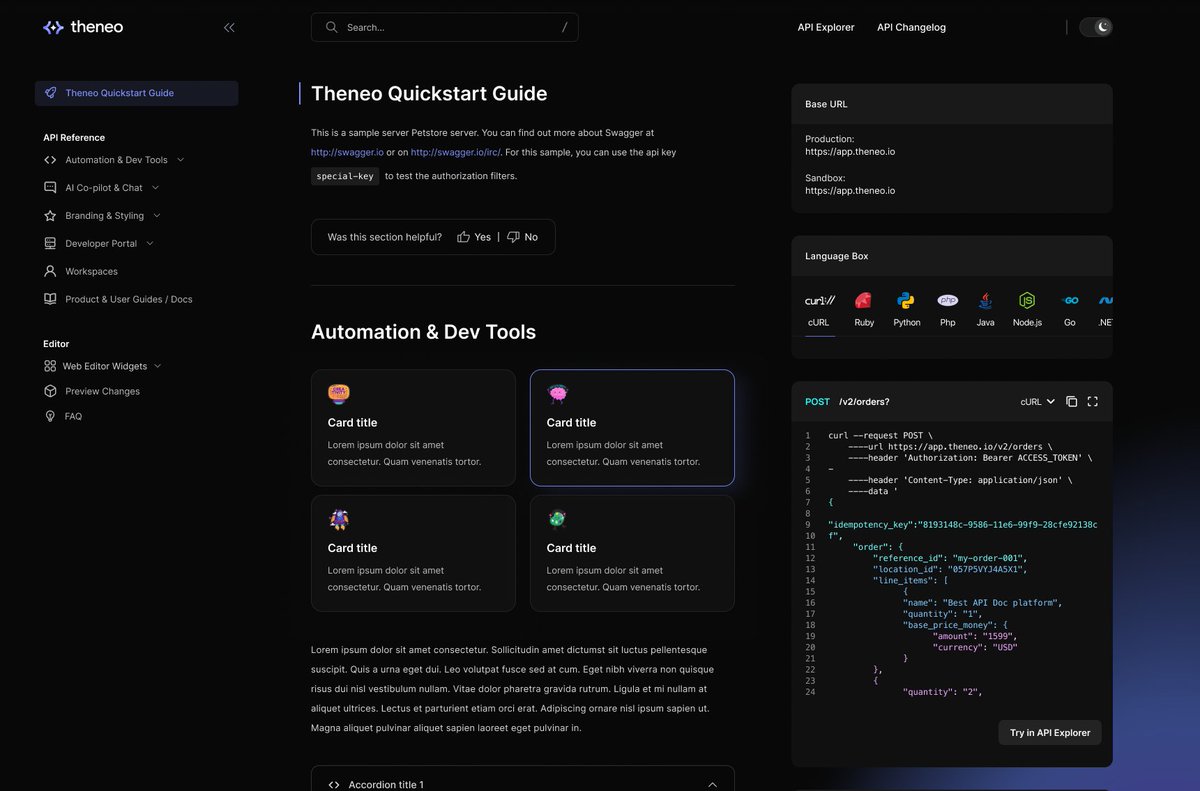
Task: Open FAQ sidebar link
Action: tap(73, 416)
